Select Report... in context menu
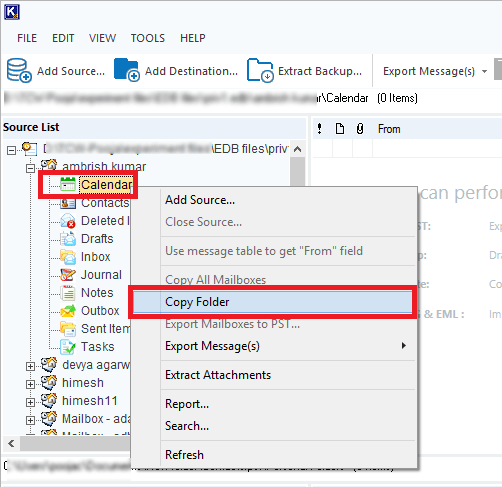 coord(272,404)
